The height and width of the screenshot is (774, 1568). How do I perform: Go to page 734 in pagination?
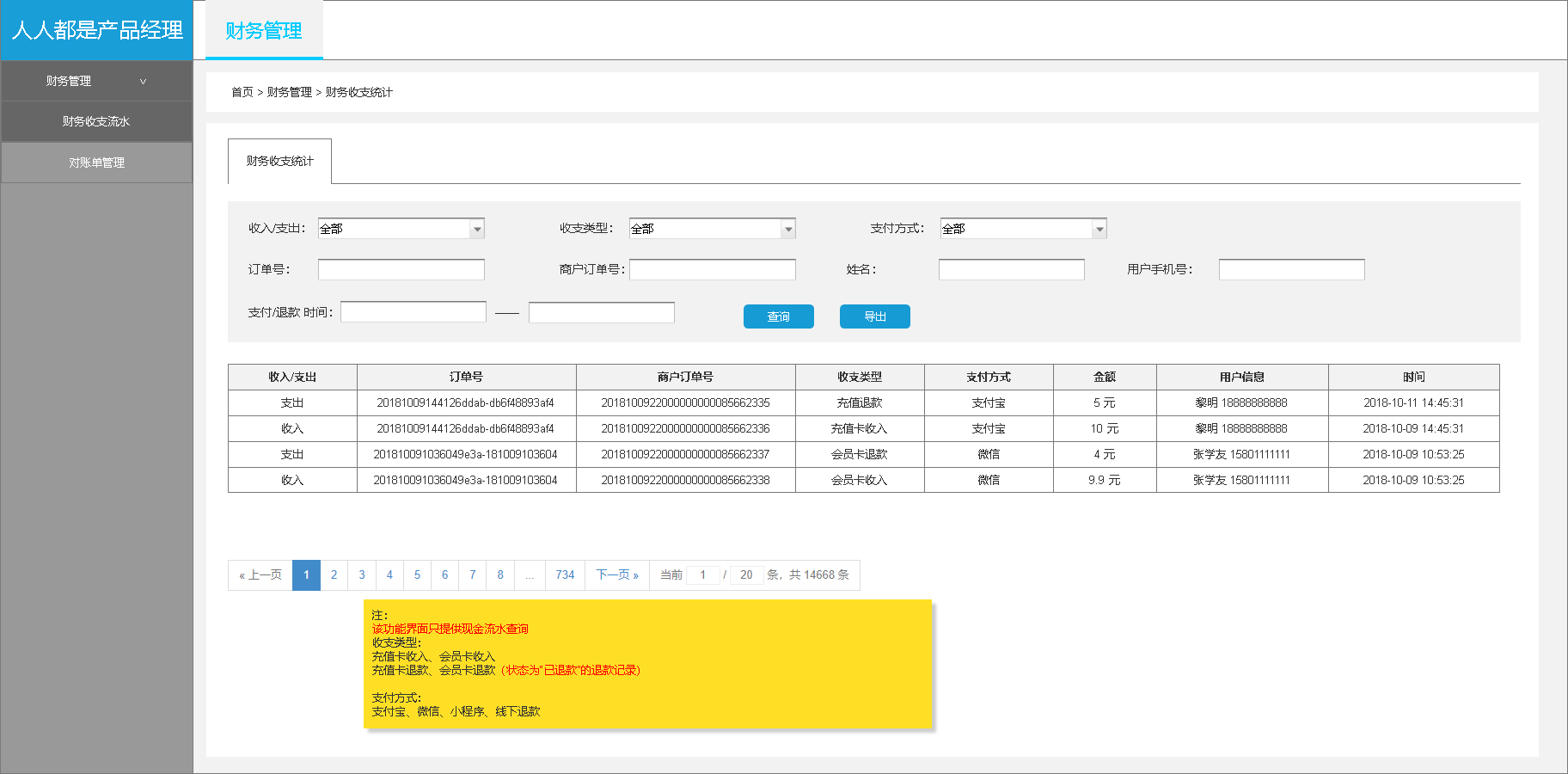pyautogui.click(x=565, y=574)
